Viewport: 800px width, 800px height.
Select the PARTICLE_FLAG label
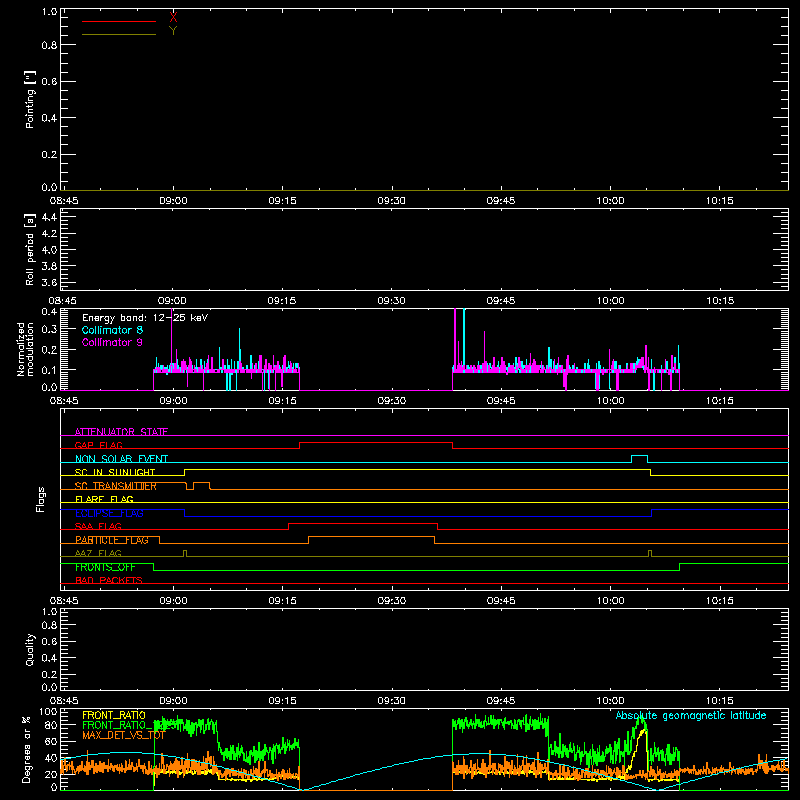[112, 540]
